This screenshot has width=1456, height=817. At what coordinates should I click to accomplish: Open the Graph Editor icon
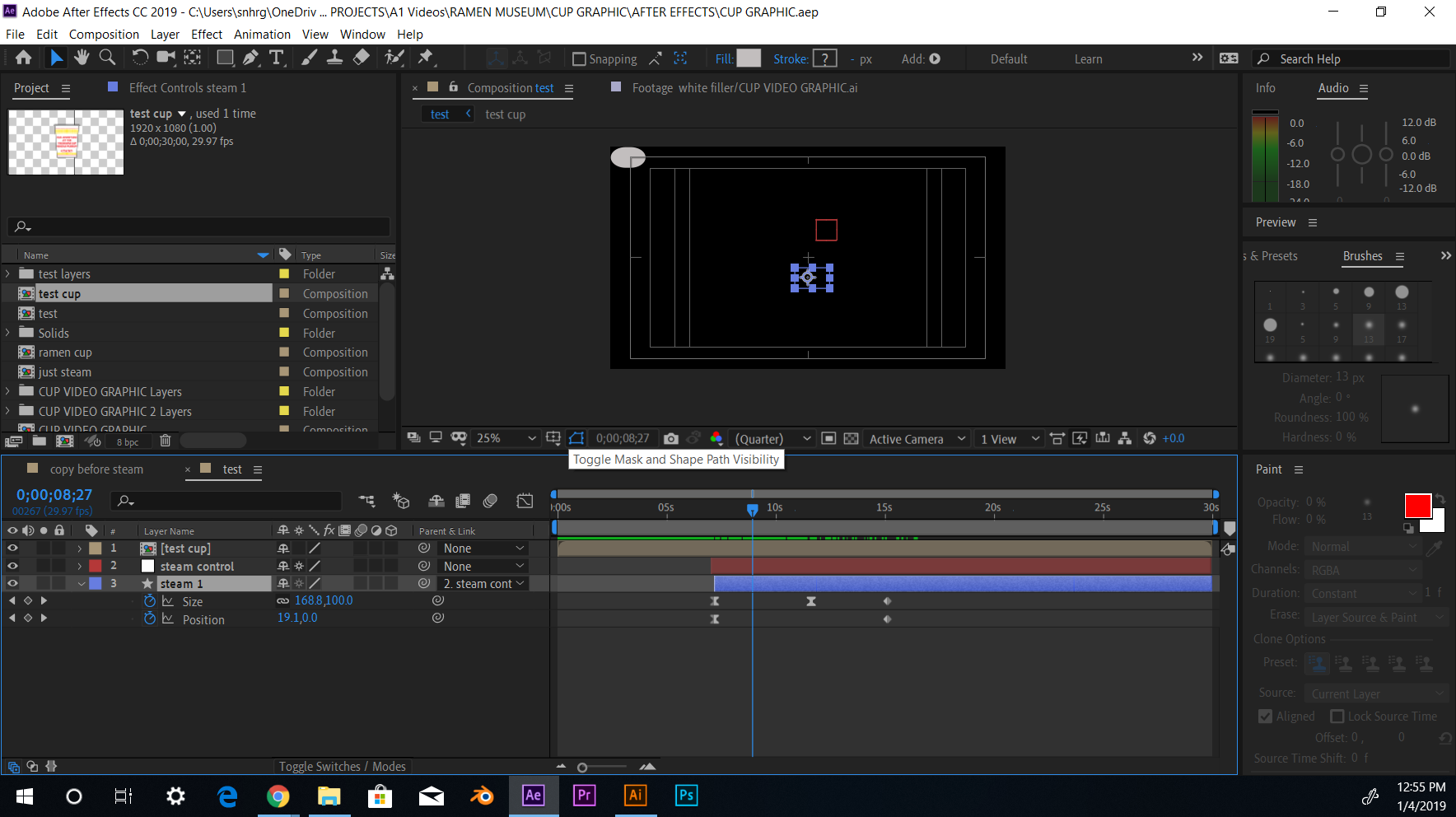(x=525, y=501)
